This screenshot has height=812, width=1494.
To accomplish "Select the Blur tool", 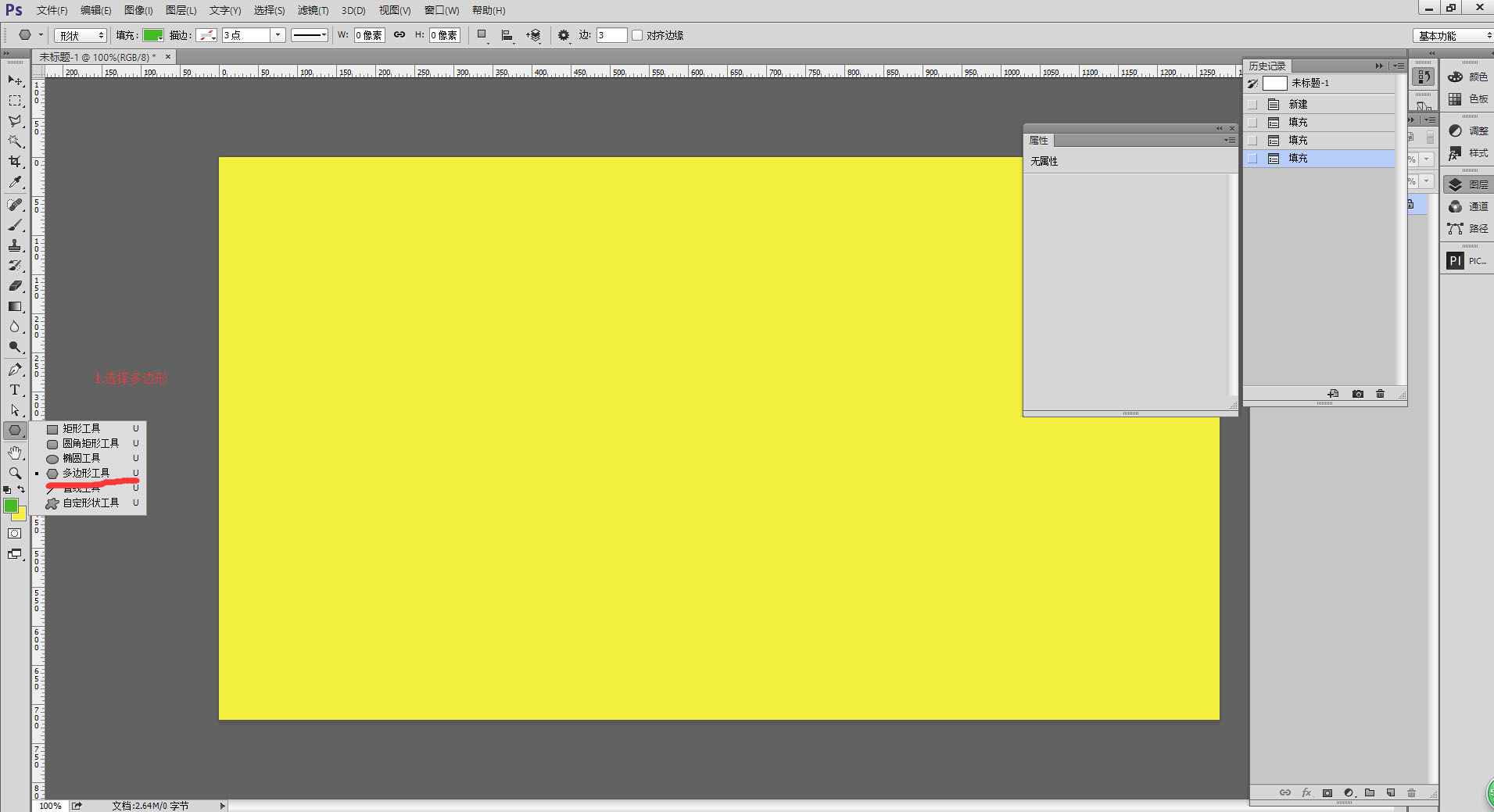I will point(15,327).
